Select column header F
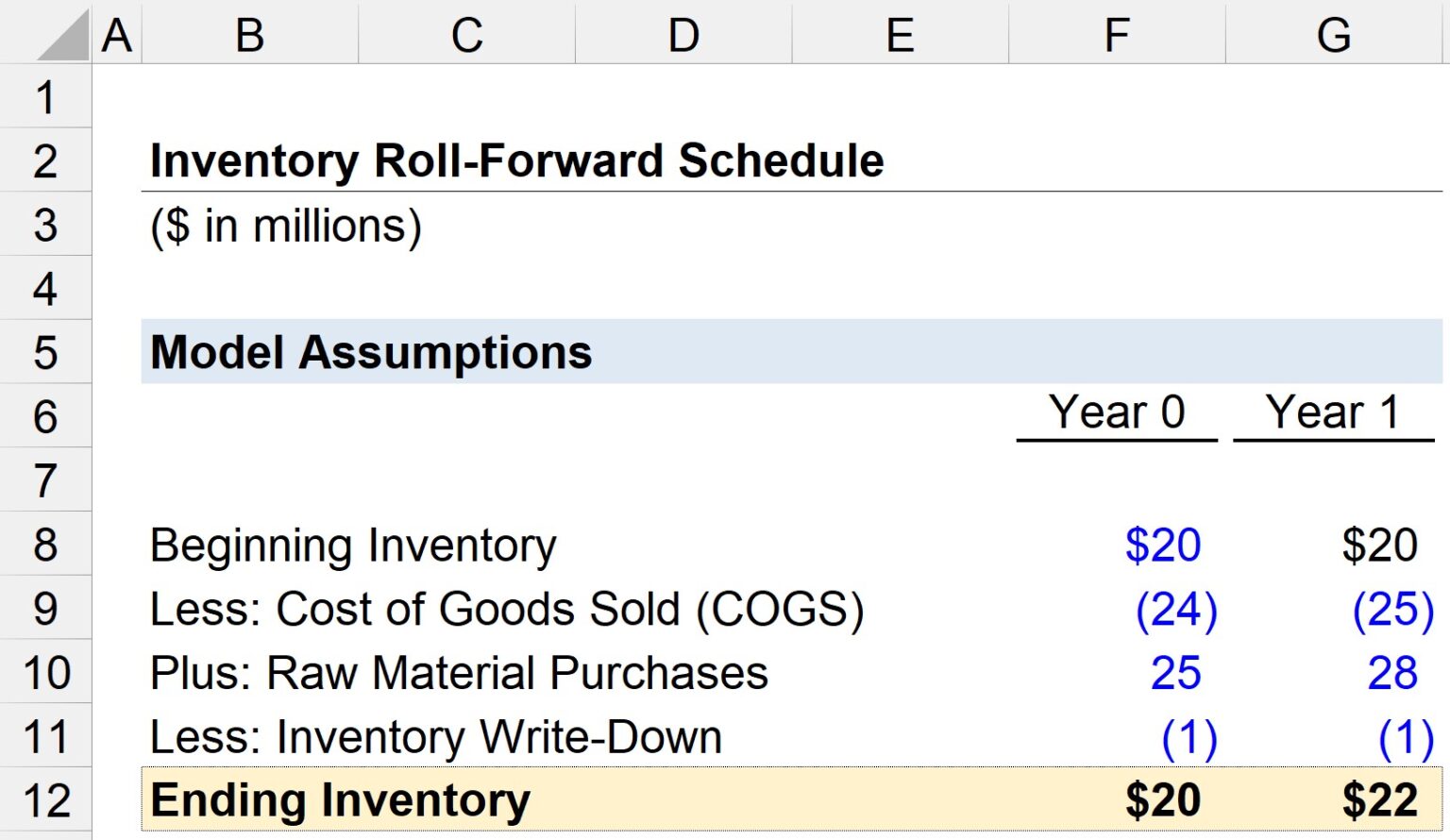 click(x=1117, y=33)
